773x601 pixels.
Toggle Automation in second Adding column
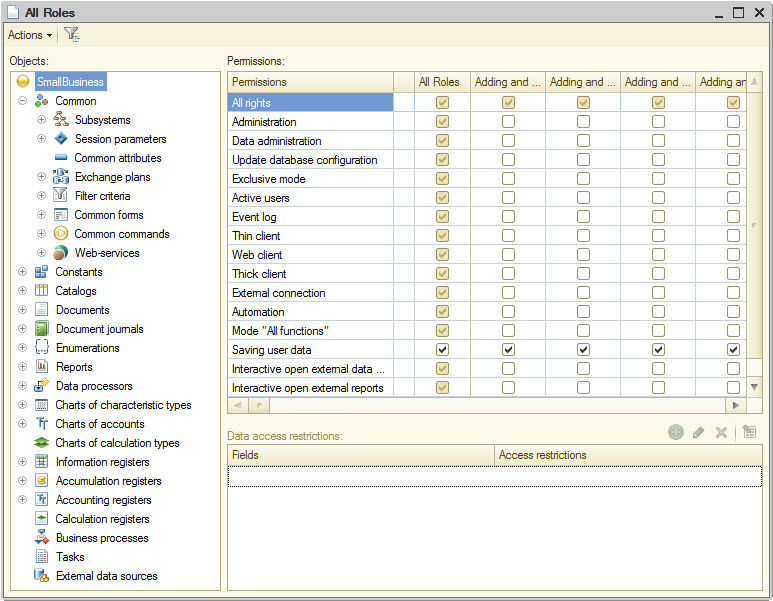click(x=583, y=312)
